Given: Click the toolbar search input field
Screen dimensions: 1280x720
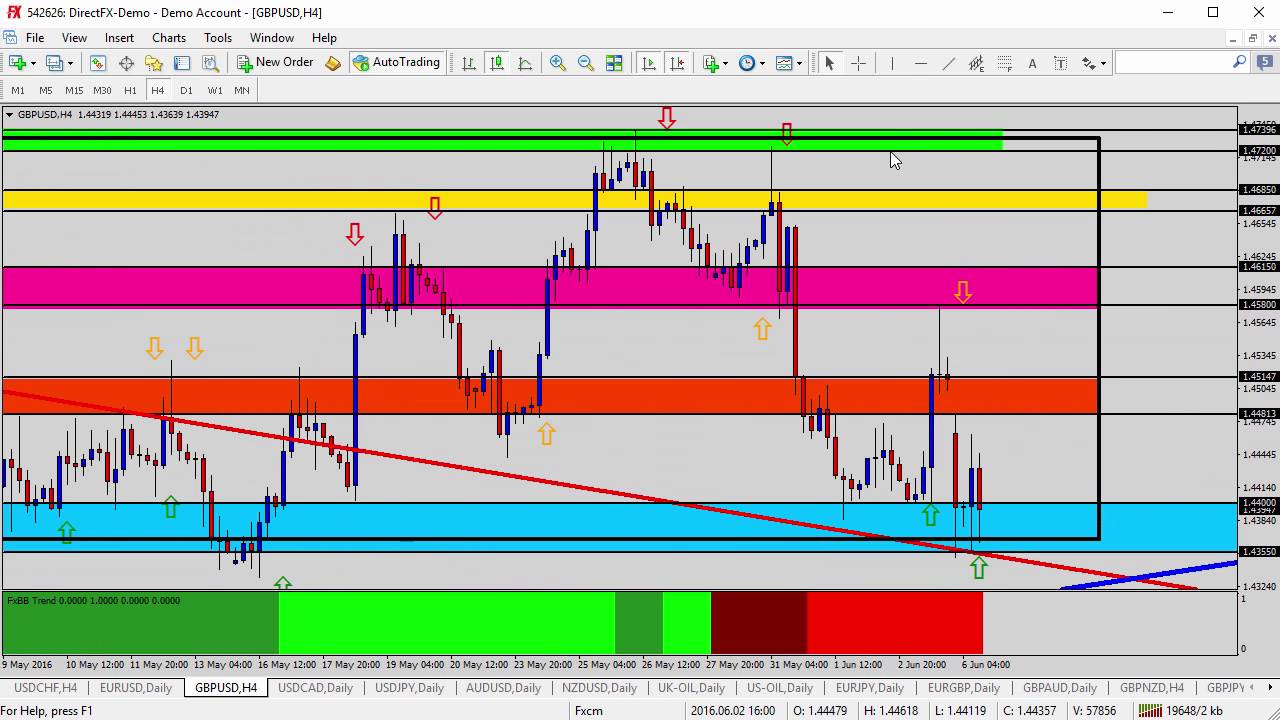Looking at the screenshot, I should tap(1173, 62).
